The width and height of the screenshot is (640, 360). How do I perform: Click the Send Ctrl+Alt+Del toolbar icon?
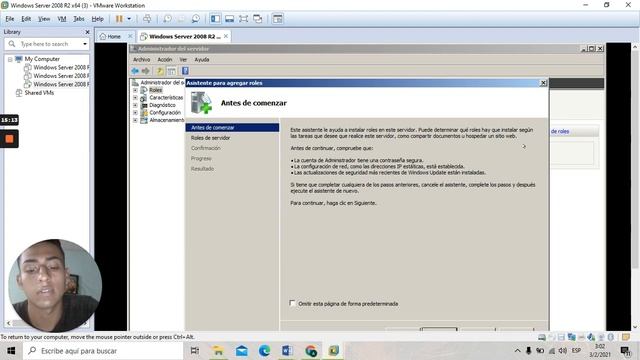point(147,19)
